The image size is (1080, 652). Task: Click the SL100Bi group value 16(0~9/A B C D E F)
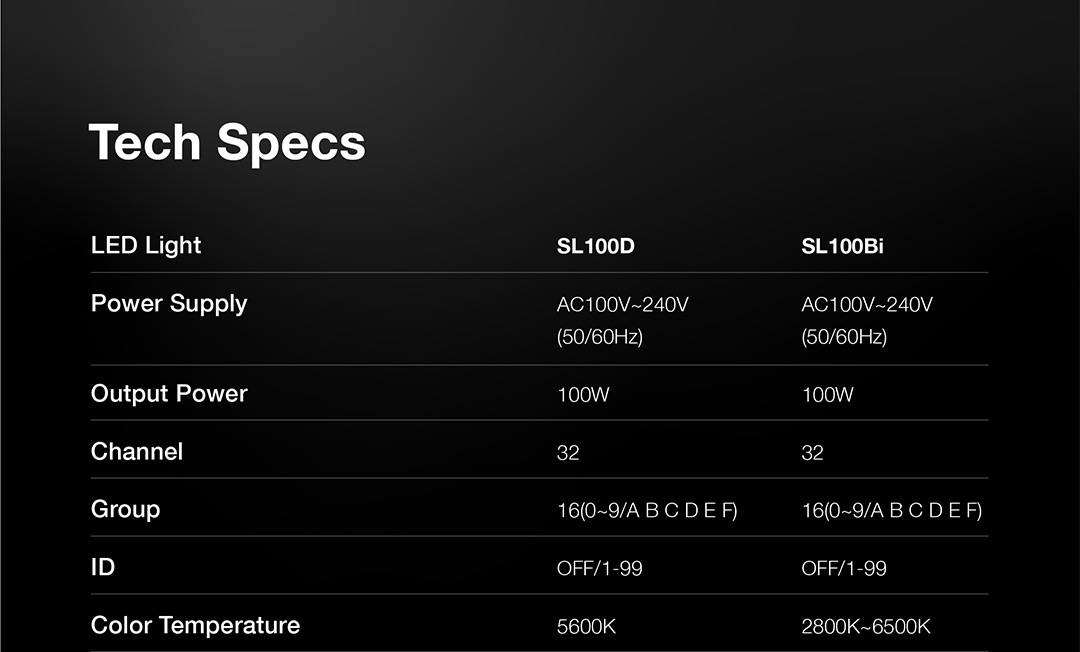coord(891,511)
